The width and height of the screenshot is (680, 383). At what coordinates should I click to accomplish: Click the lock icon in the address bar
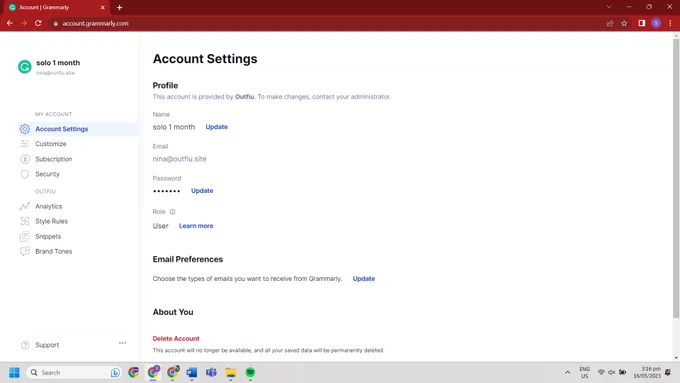tap(56, 23)
